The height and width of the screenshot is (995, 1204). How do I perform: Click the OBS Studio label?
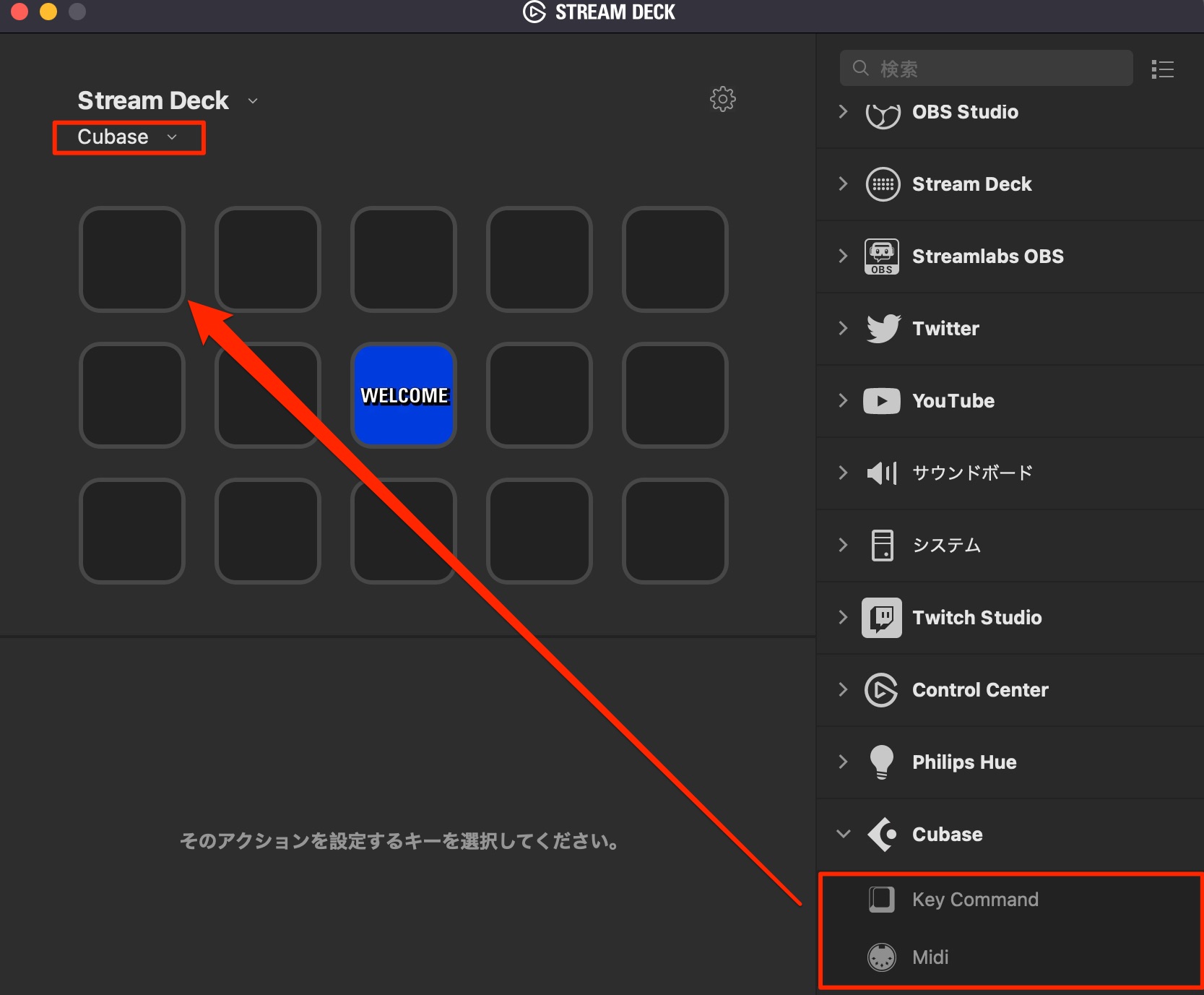coord(965,112)
